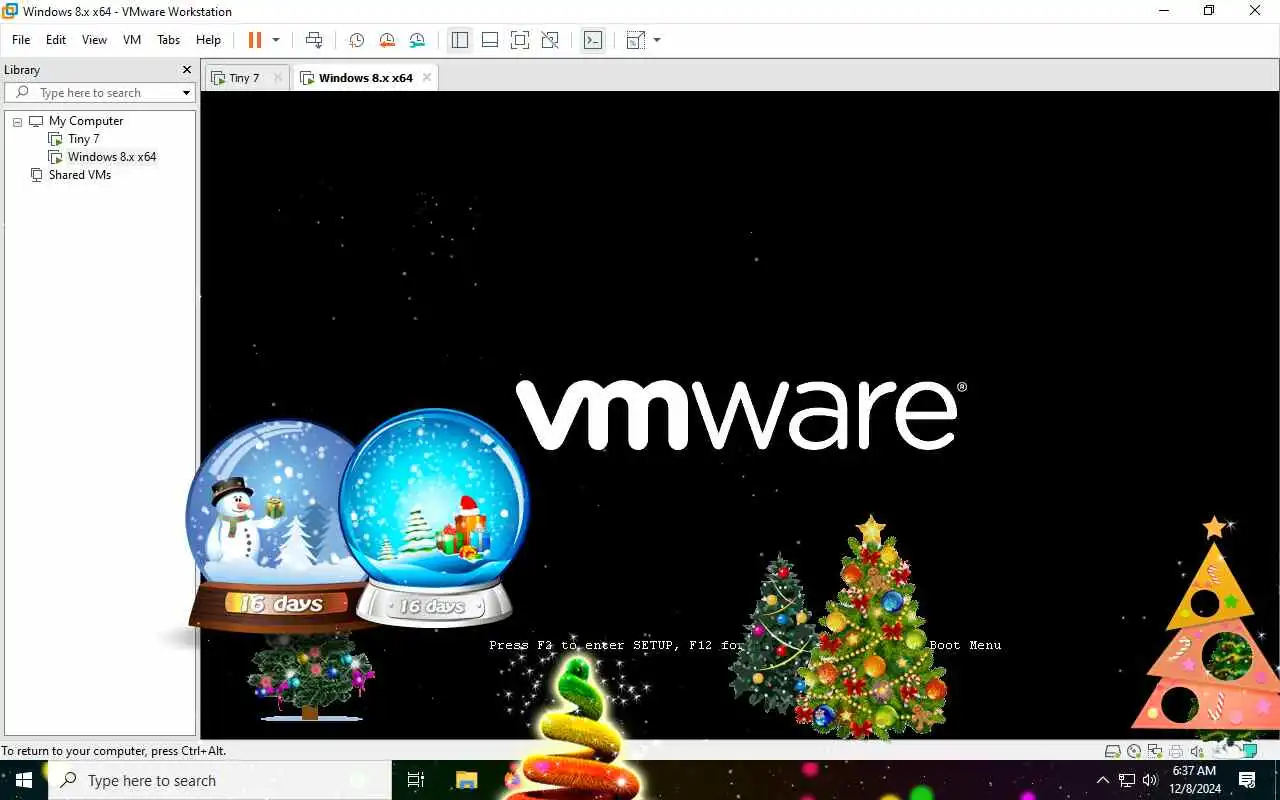Take a snapshot of this VM
Image resolution: width=1280 pixels, height=800 pixels.
pos(356,40)
